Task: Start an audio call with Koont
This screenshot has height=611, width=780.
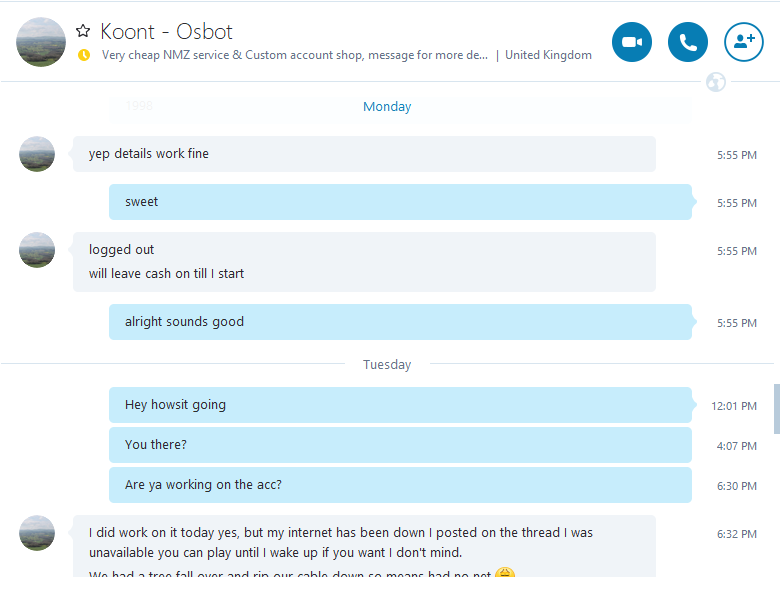Action: coord(688,42)
